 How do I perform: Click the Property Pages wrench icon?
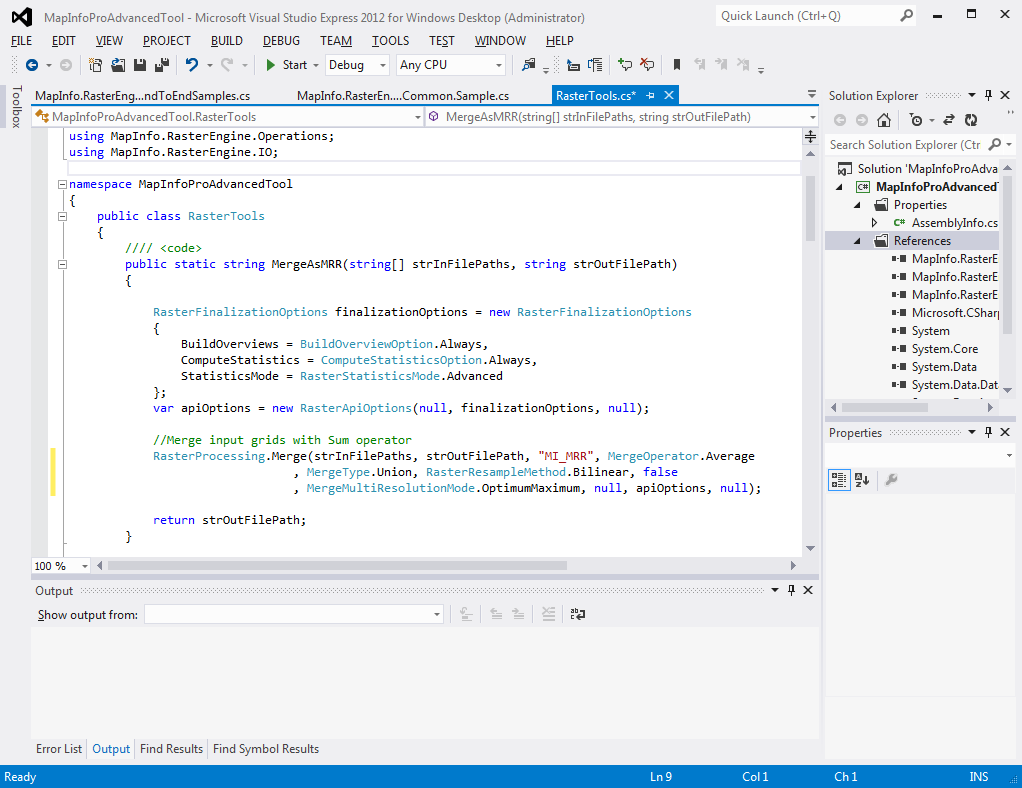892,480
